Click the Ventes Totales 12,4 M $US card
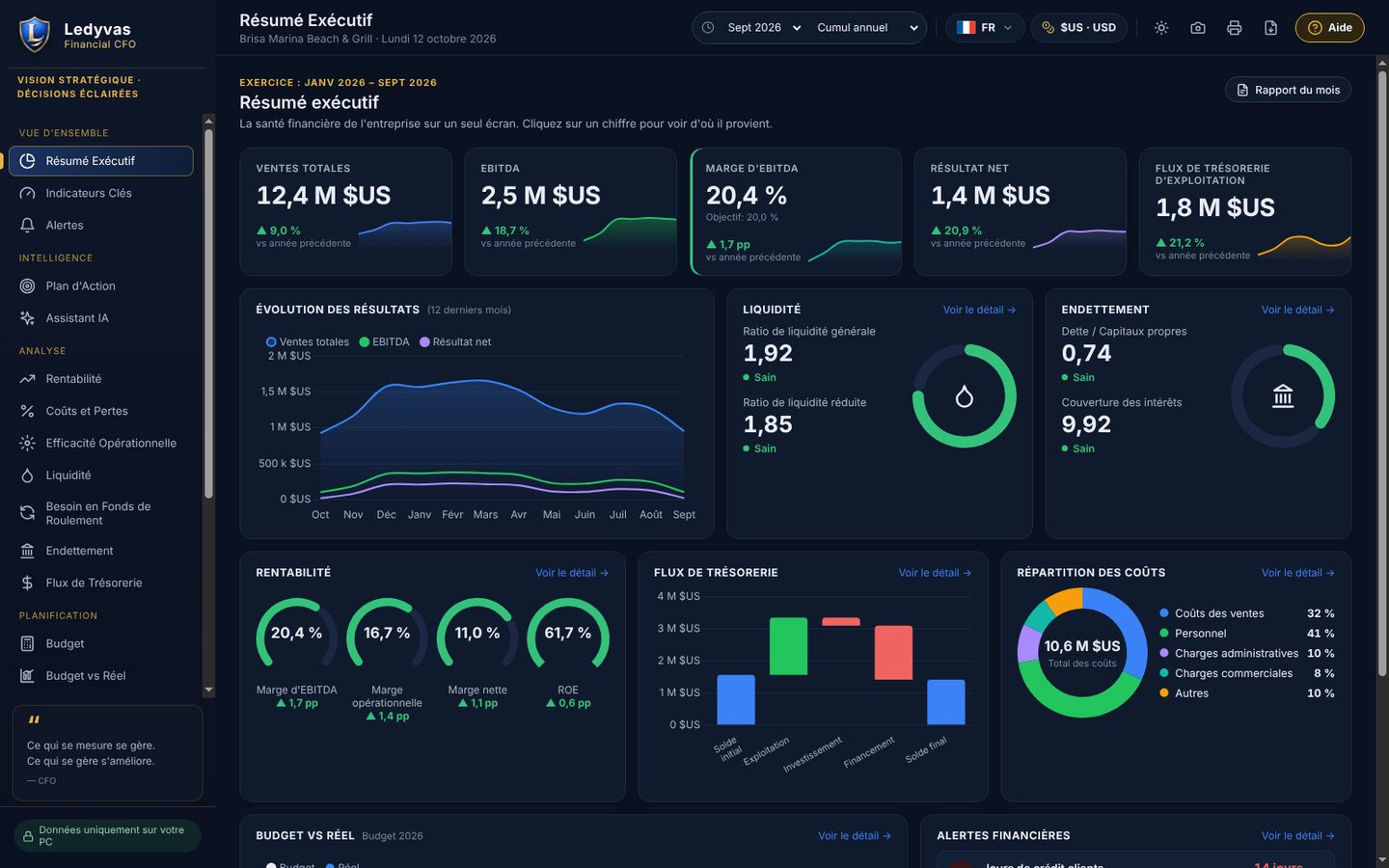 (x=345, y=211)
